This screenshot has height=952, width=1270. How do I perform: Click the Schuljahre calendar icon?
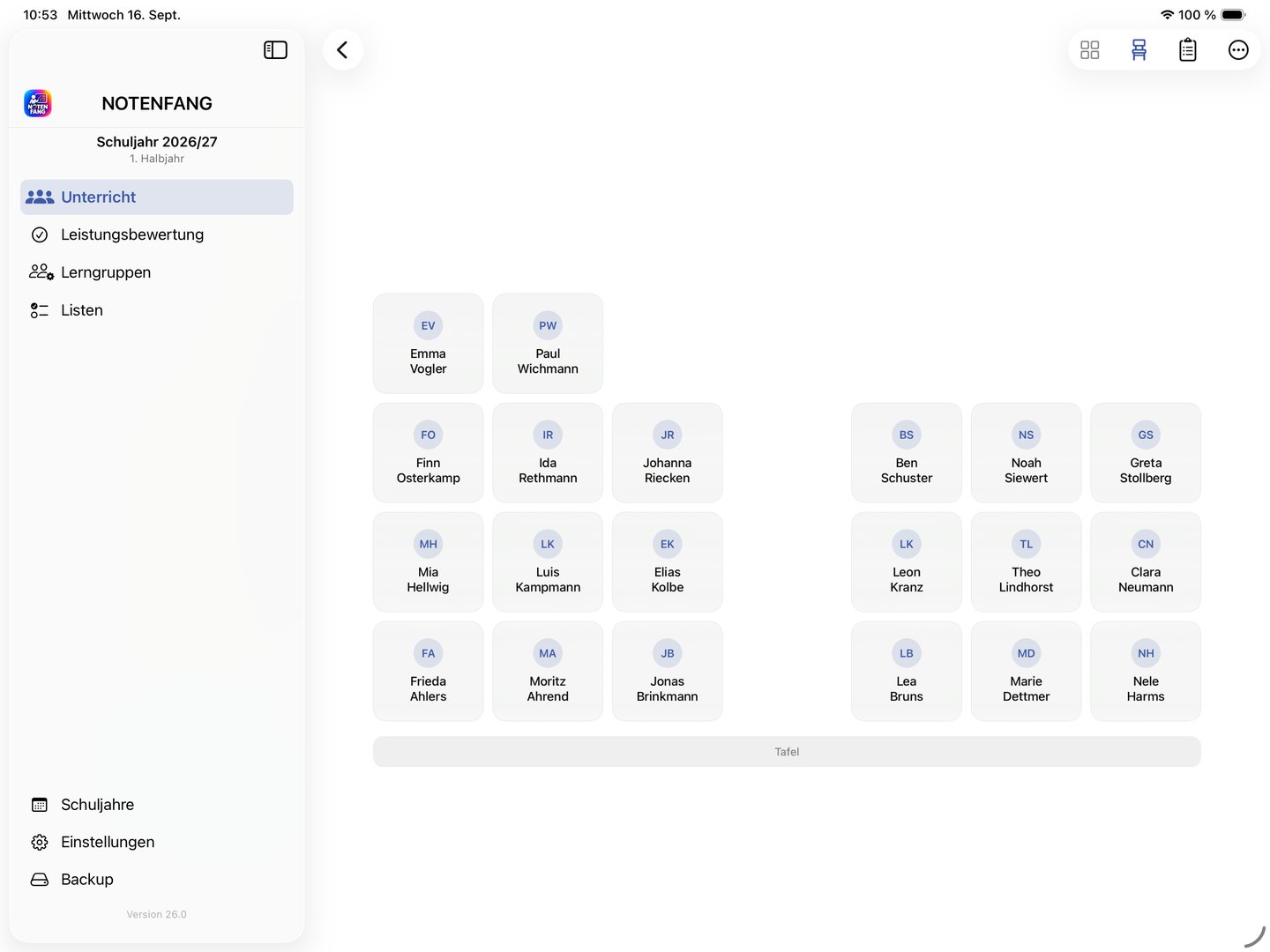[x=40, y=805]
